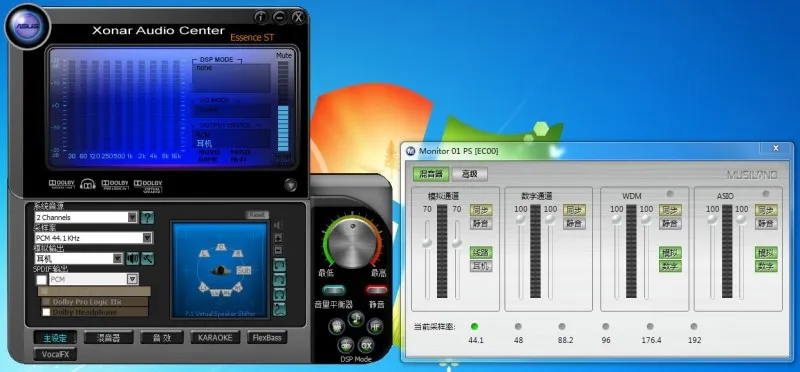Viewport: 800px width, 372px height.
Task: Click the 耳机 button in 模拟通道 panel
Action: 481,266
